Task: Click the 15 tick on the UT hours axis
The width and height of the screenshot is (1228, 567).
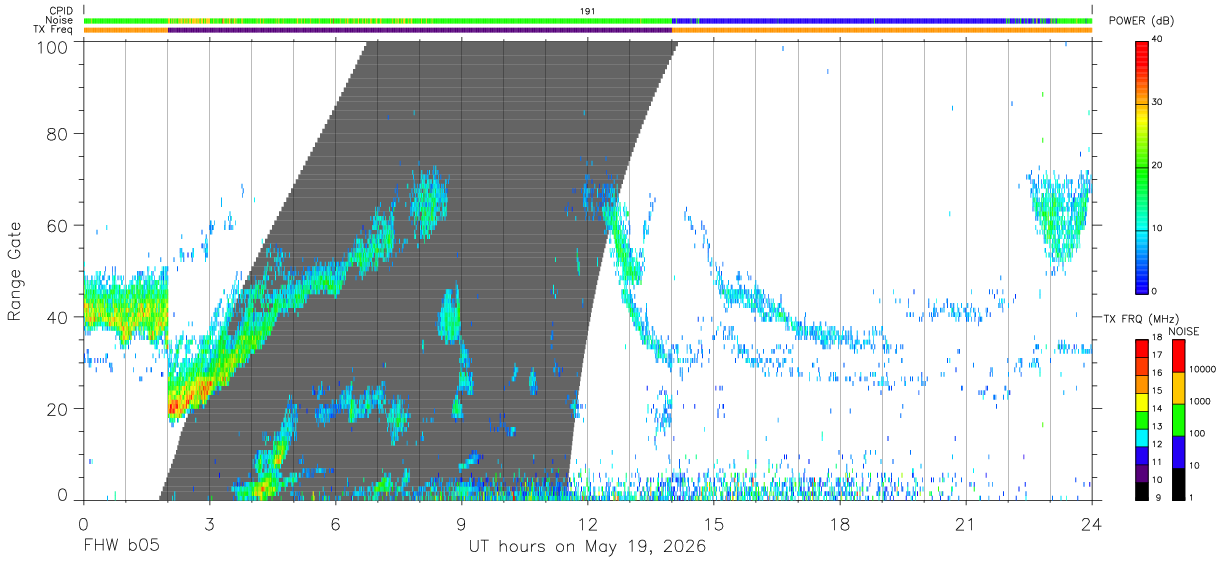Action: [x=713, y=523]
